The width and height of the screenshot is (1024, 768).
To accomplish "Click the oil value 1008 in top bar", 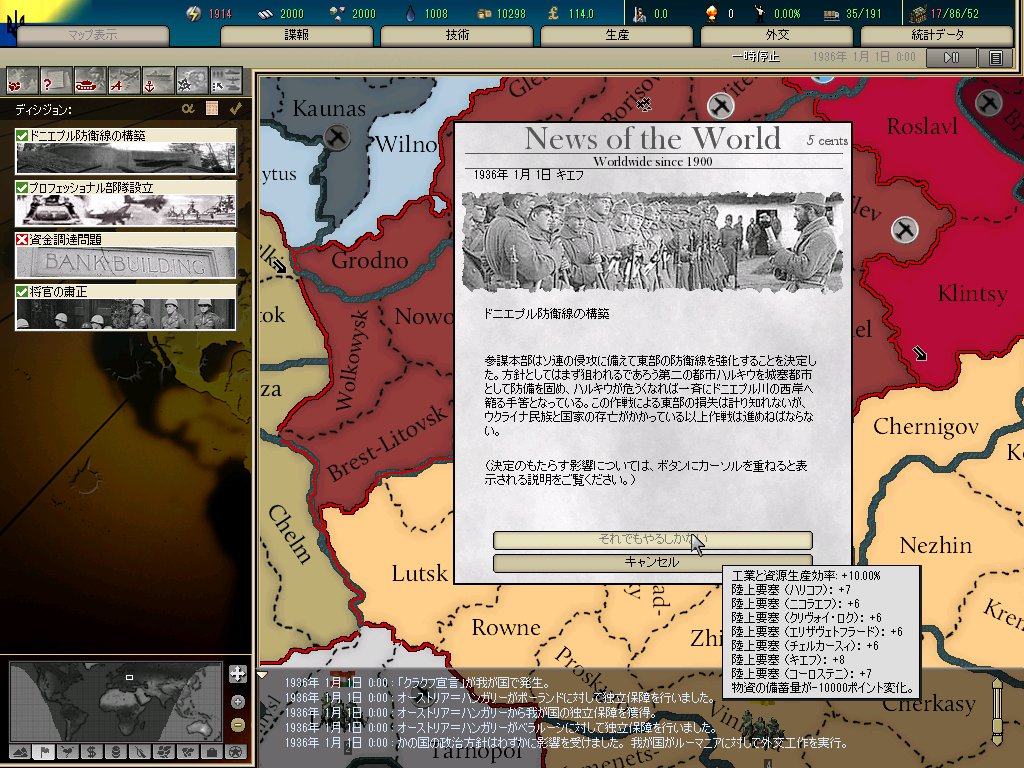I will click(436, 13).
